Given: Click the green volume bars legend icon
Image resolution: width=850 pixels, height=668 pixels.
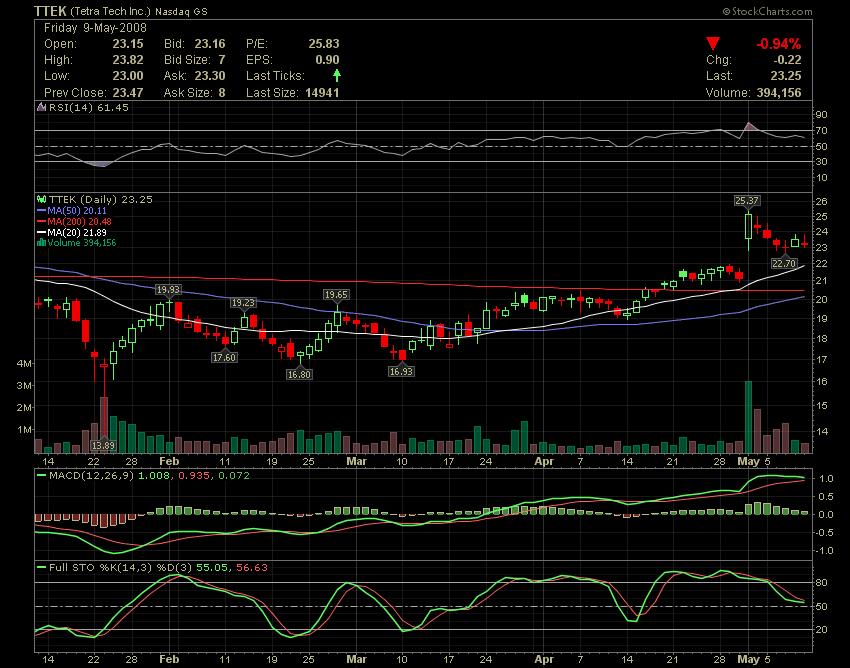Looking at the screenshot, I should [x=41, y=243].
